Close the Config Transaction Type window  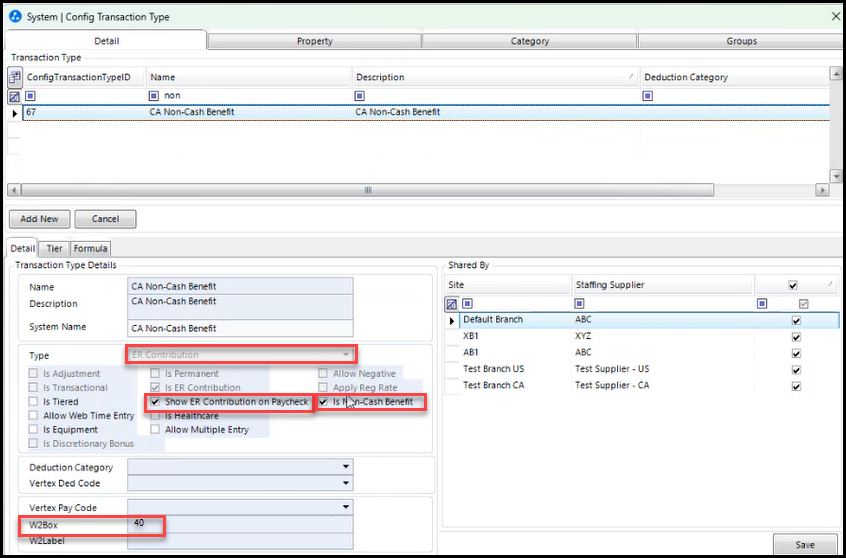click(835, 17)
